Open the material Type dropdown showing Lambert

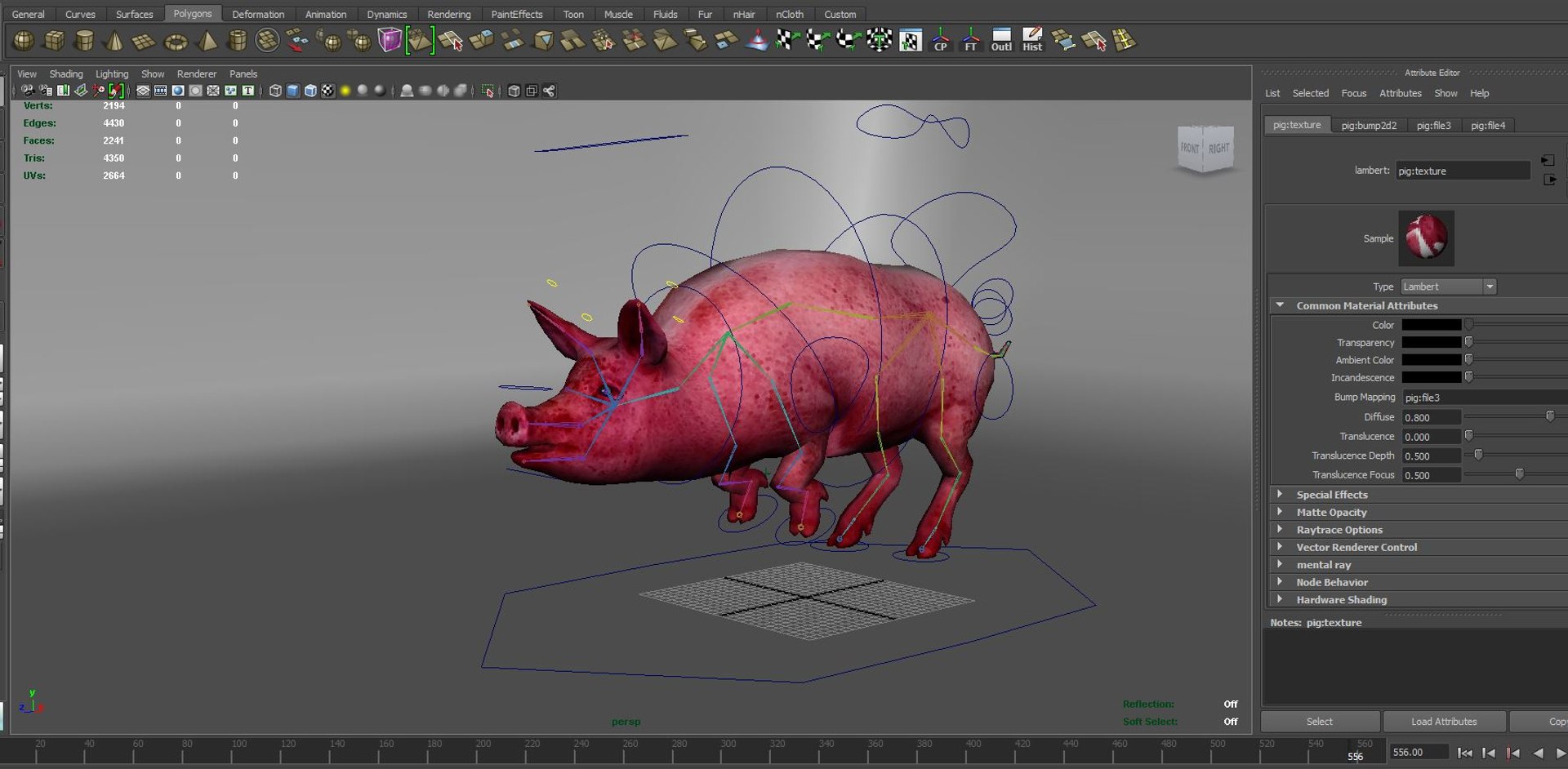[1448, 287]
